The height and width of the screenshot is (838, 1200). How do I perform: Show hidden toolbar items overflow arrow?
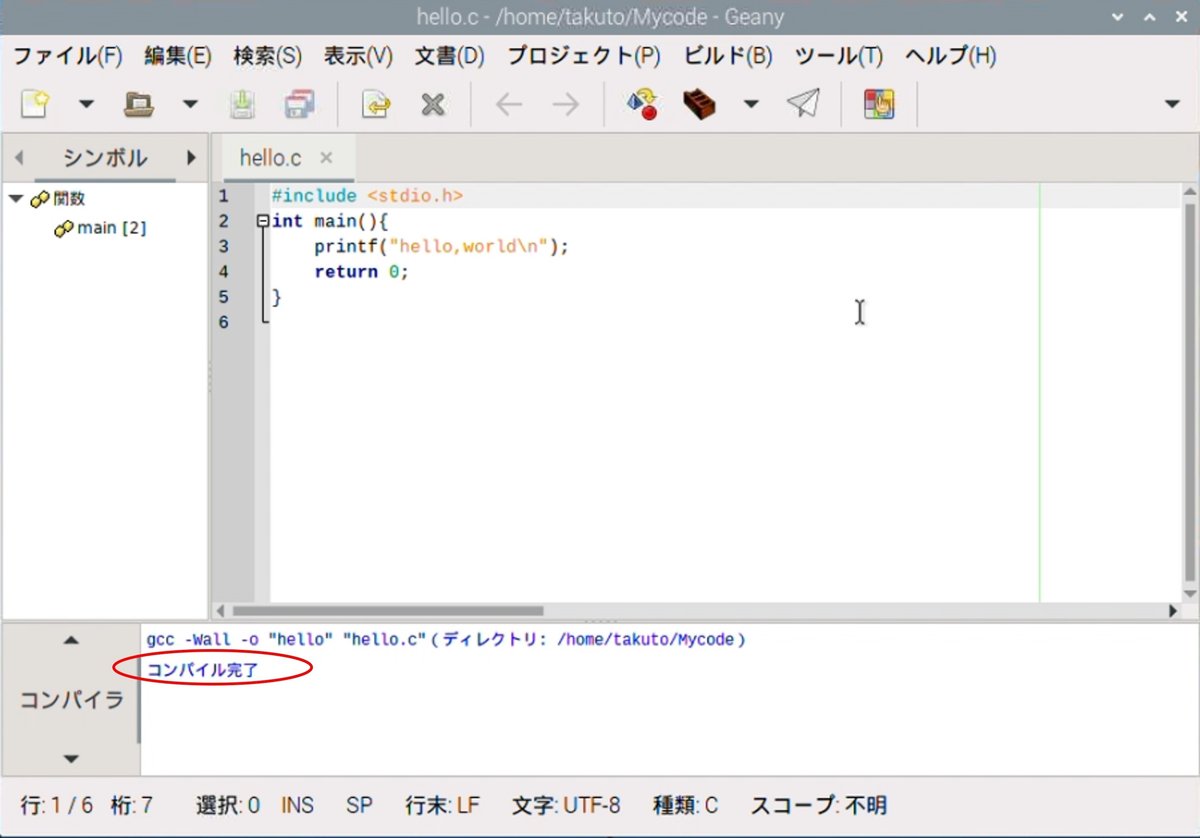click(x=1173, y=105)
